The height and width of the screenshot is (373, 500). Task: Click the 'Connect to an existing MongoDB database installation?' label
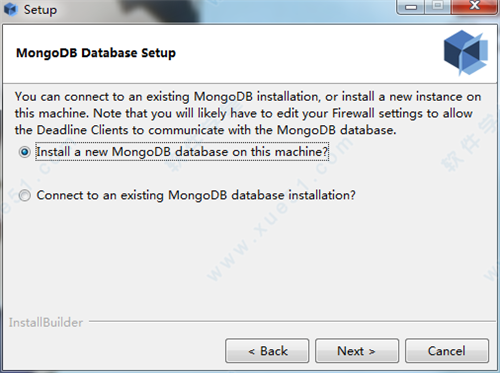tap(196, 195)
